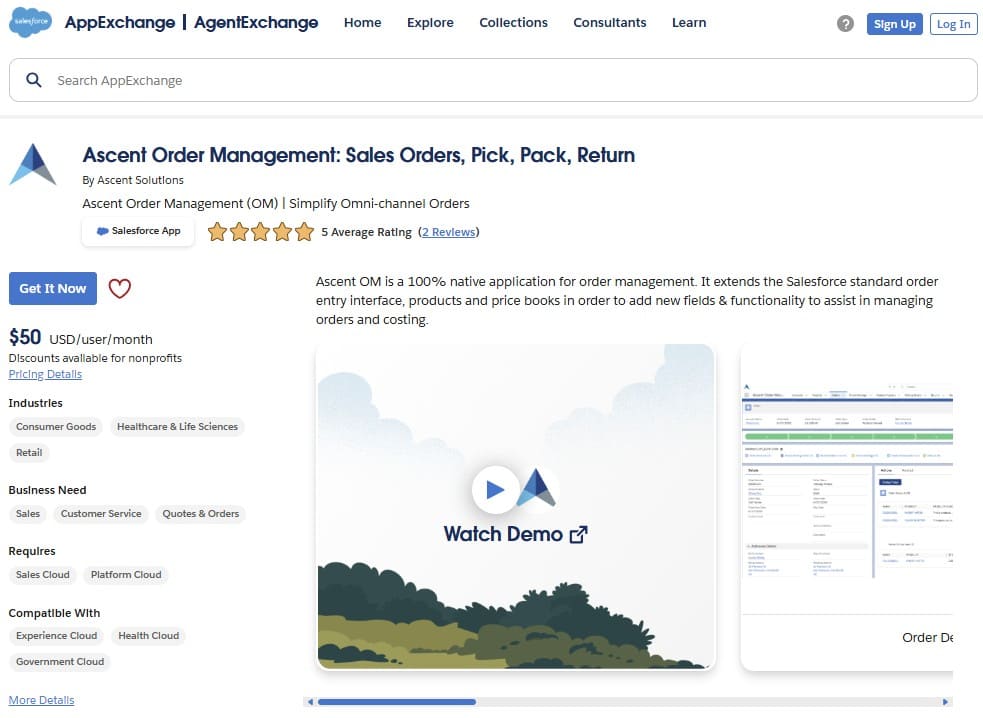Viewport: 983px width, 718px height.
Task: Click 'Discounts available for nonprofits' text
Action: [95, 358]
